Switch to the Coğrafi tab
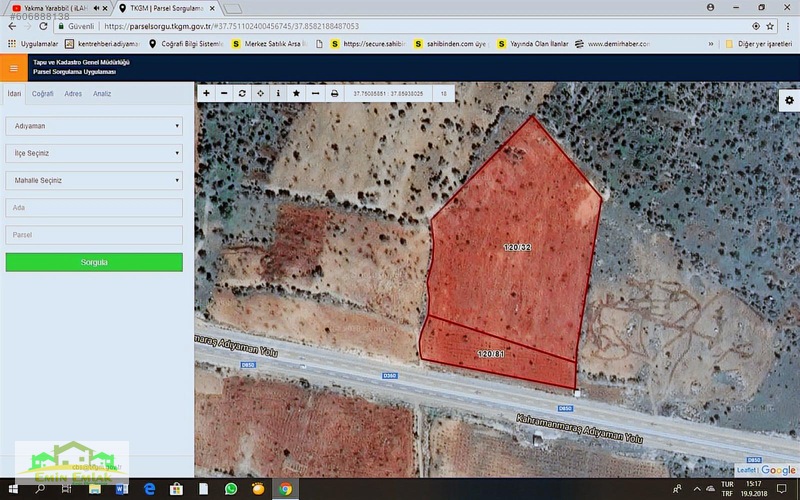Viewport: 800px width, 500px height. pyautogui.click(x=42, y=94)
